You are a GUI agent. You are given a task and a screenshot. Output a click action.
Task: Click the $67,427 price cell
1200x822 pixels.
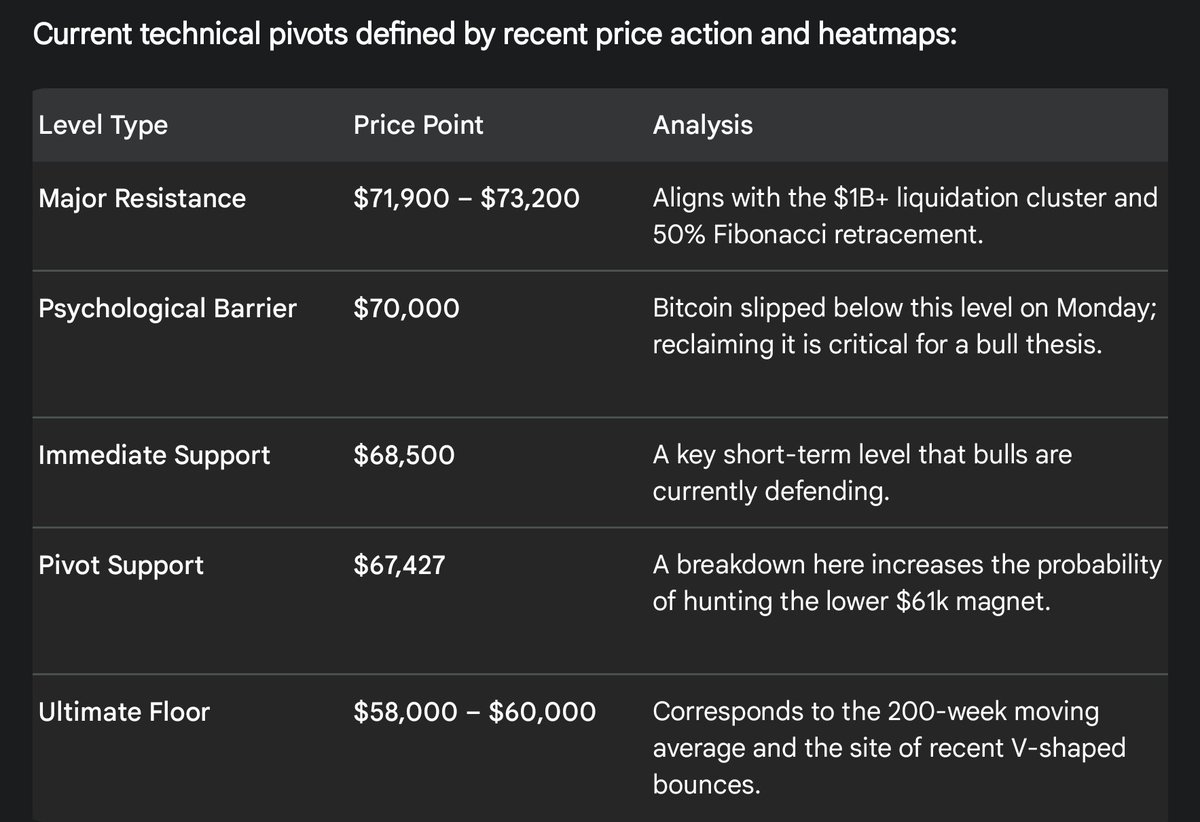[x=399, y=565]
